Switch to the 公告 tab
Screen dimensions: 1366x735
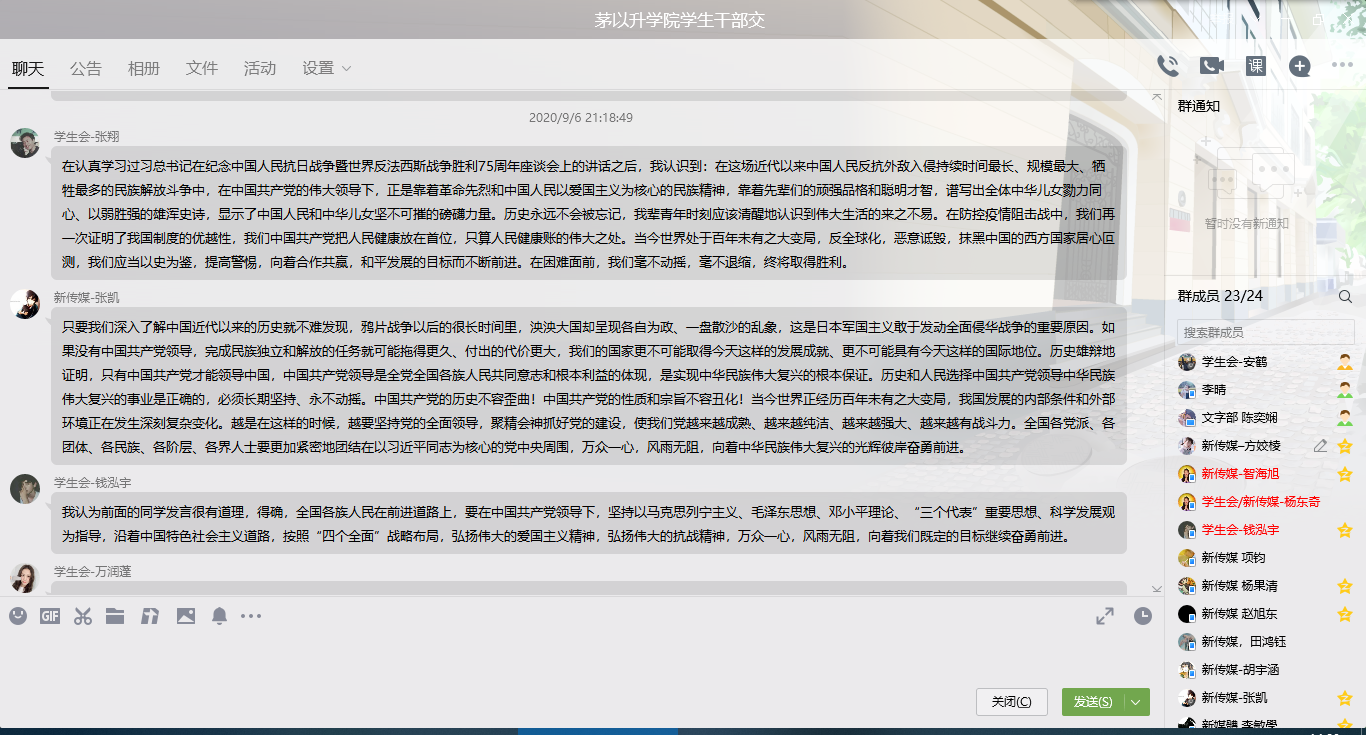[x=86, y=68]
